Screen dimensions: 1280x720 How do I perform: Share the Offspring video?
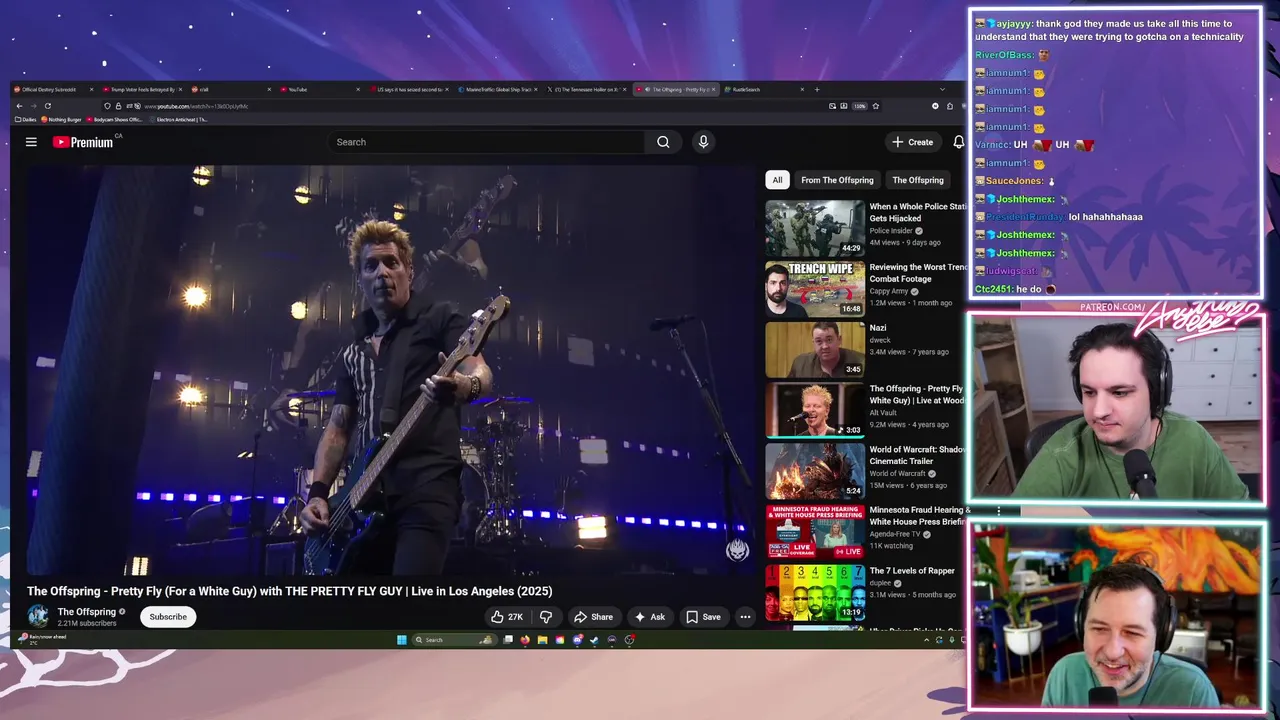[x=593, y=617]
